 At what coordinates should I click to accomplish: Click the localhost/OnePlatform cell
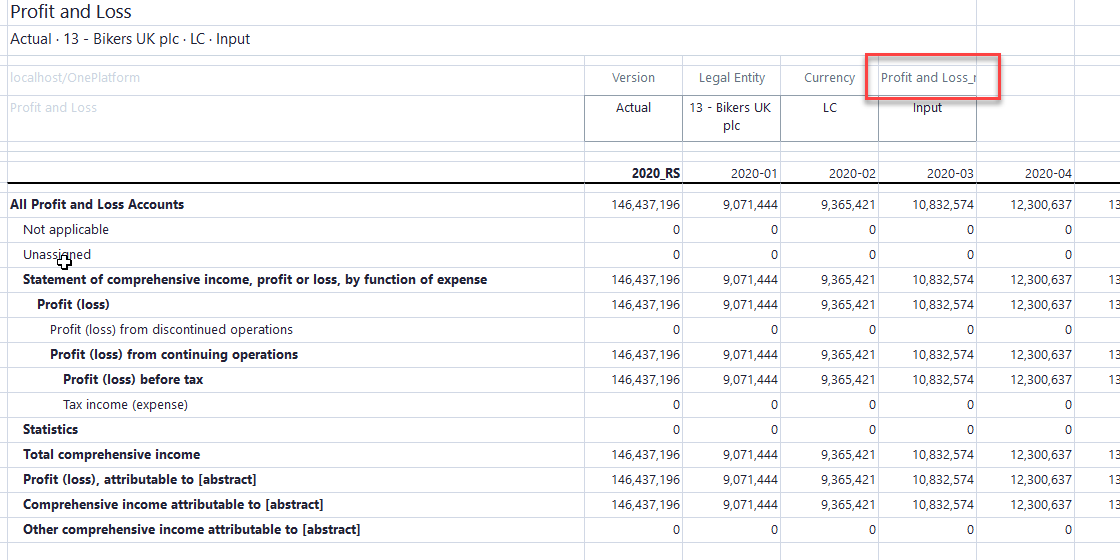point(75,78)
